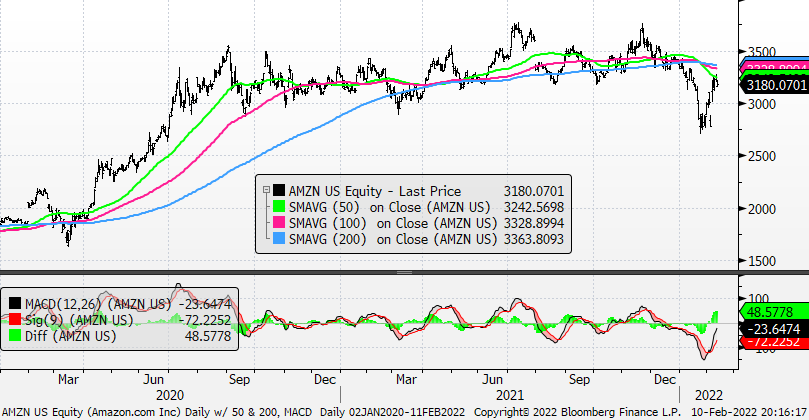Select the SMAVG (200) on Close legend entry
This screenshot has width=809, height=420.
coord(393,239)
